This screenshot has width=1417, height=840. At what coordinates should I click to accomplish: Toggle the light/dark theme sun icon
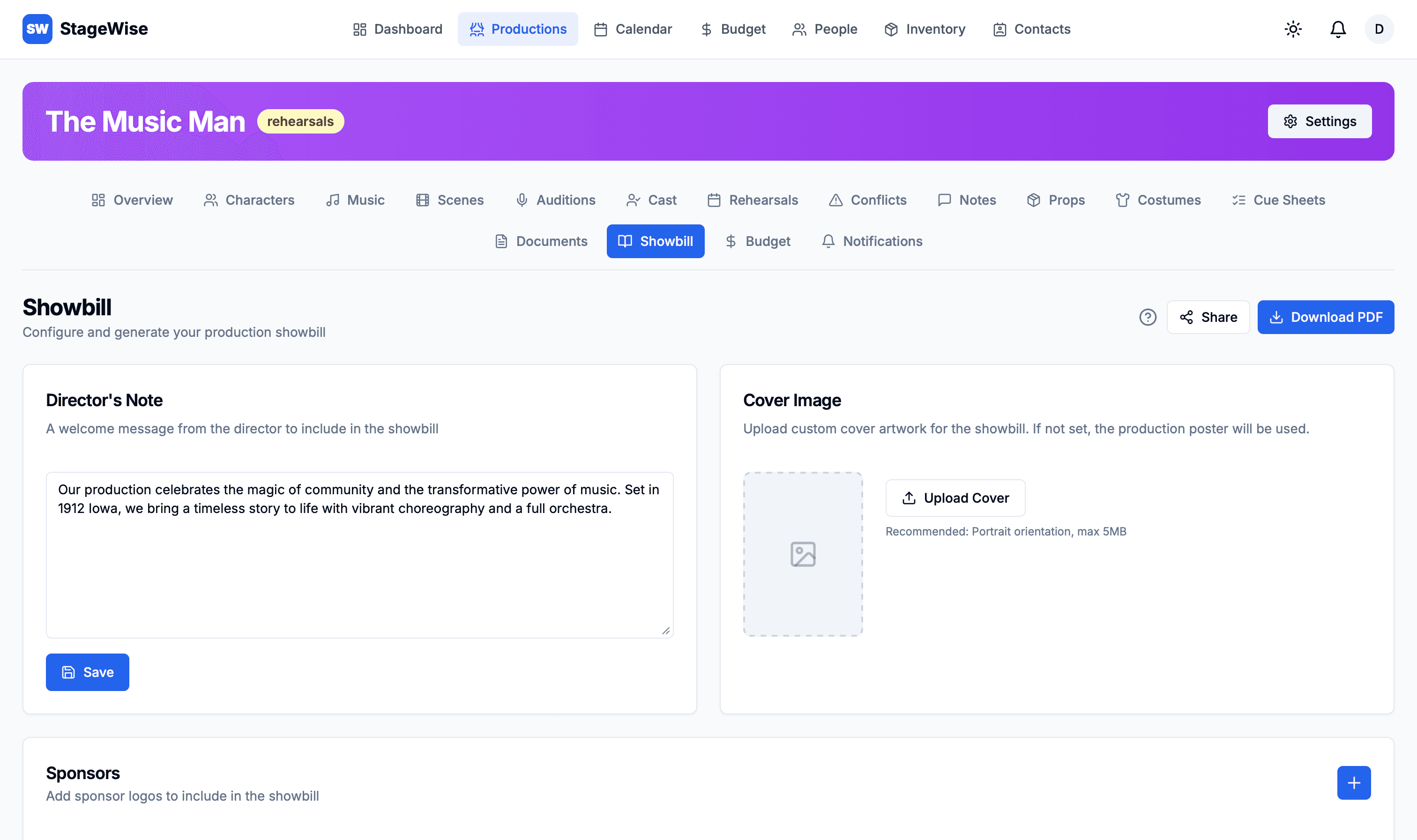(x=1292, y=29)
